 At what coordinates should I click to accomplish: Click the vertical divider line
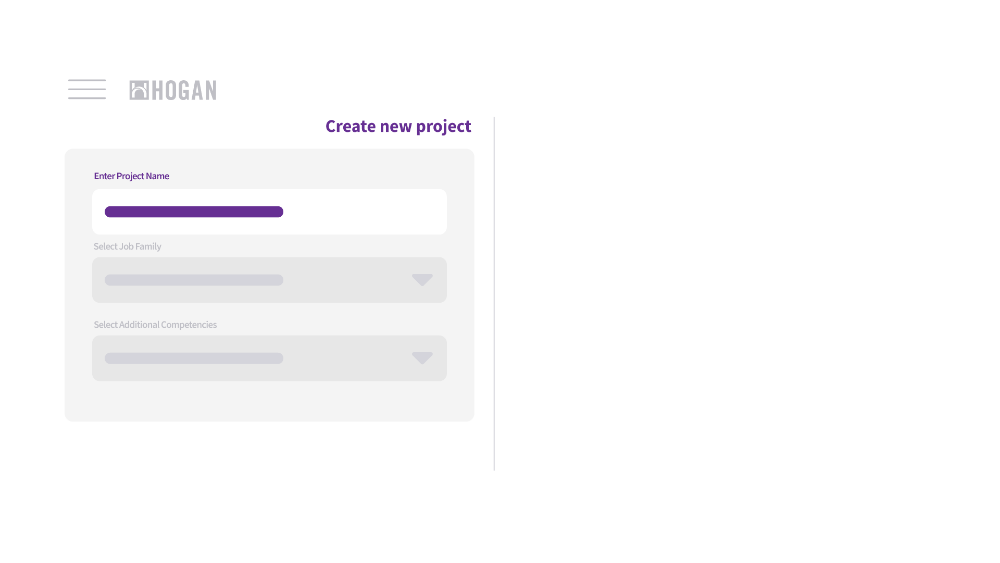click(x=494, y=293)
